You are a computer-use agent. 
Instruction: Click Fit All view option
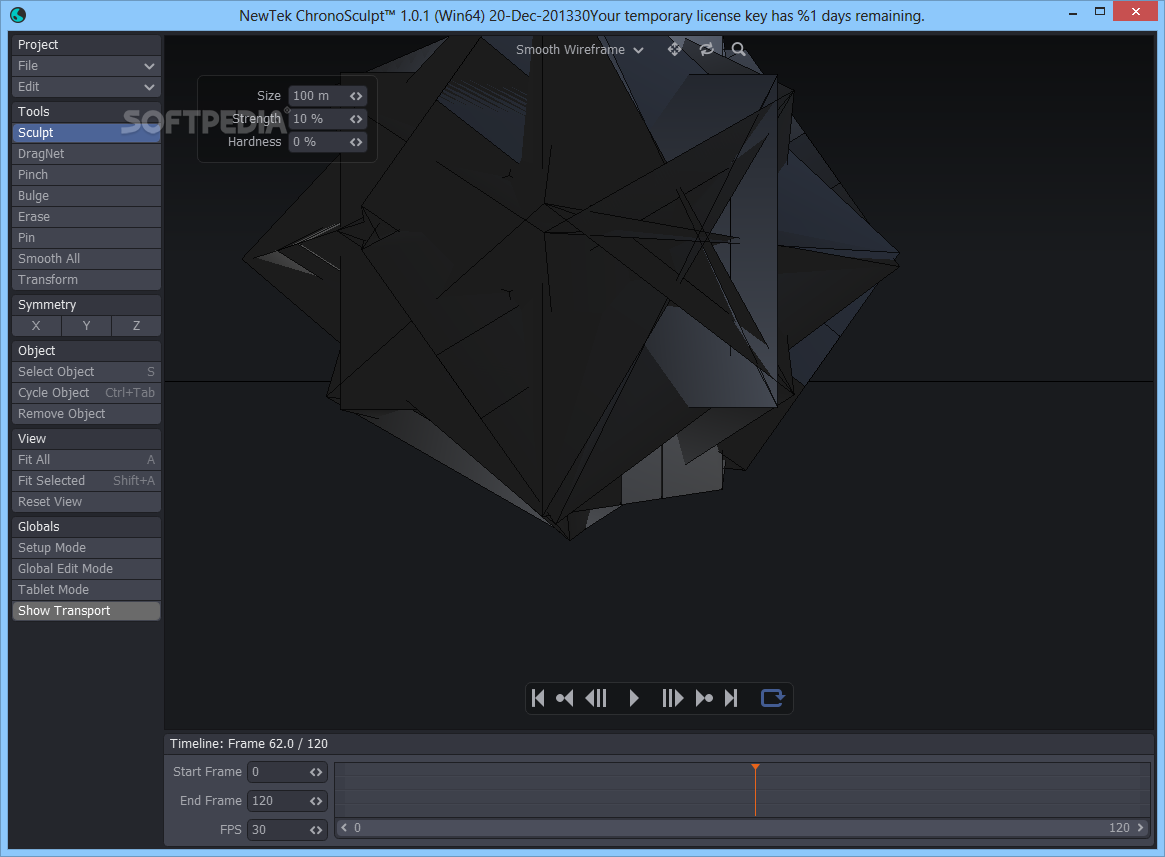pyautogui.click(x=86, y=460)
